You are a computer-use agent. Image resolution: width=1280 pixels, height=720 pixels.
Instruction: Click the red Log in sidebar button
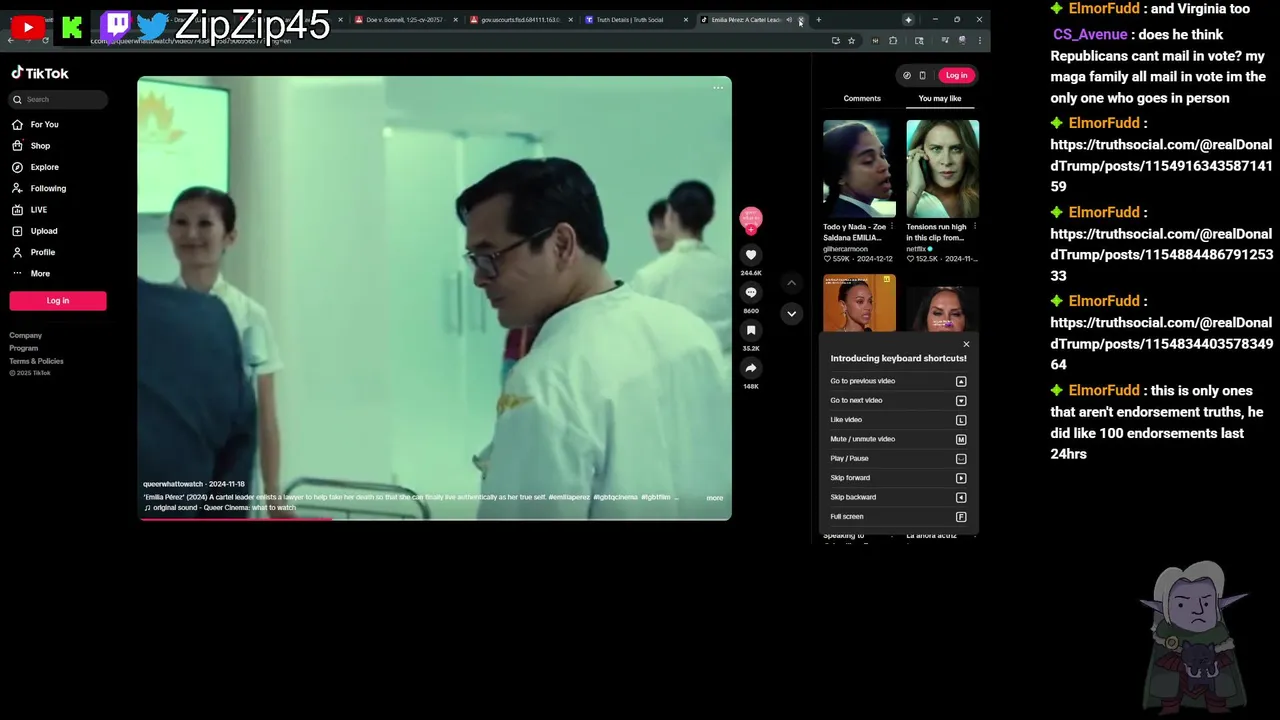pos(58,301)
